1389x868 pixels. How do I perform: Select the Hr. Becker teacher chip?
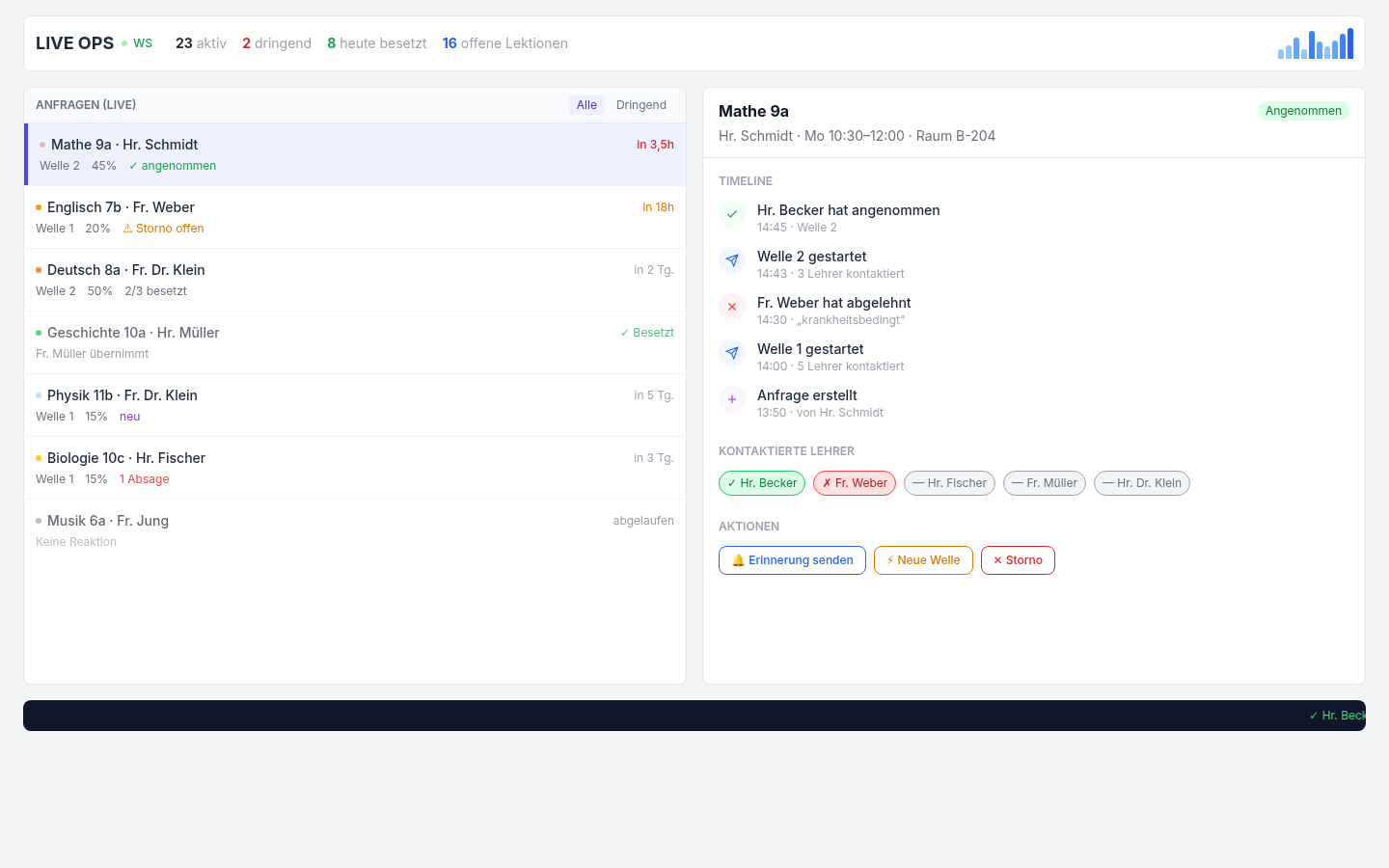coord(762,483)
